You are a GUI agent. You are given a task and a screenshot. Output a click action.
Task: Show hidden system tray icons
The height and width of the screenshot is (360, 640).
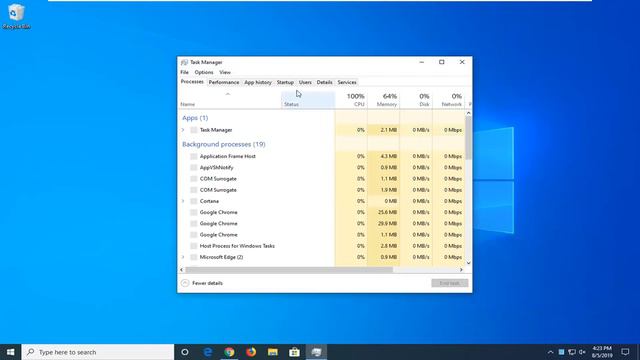point(550,352)
